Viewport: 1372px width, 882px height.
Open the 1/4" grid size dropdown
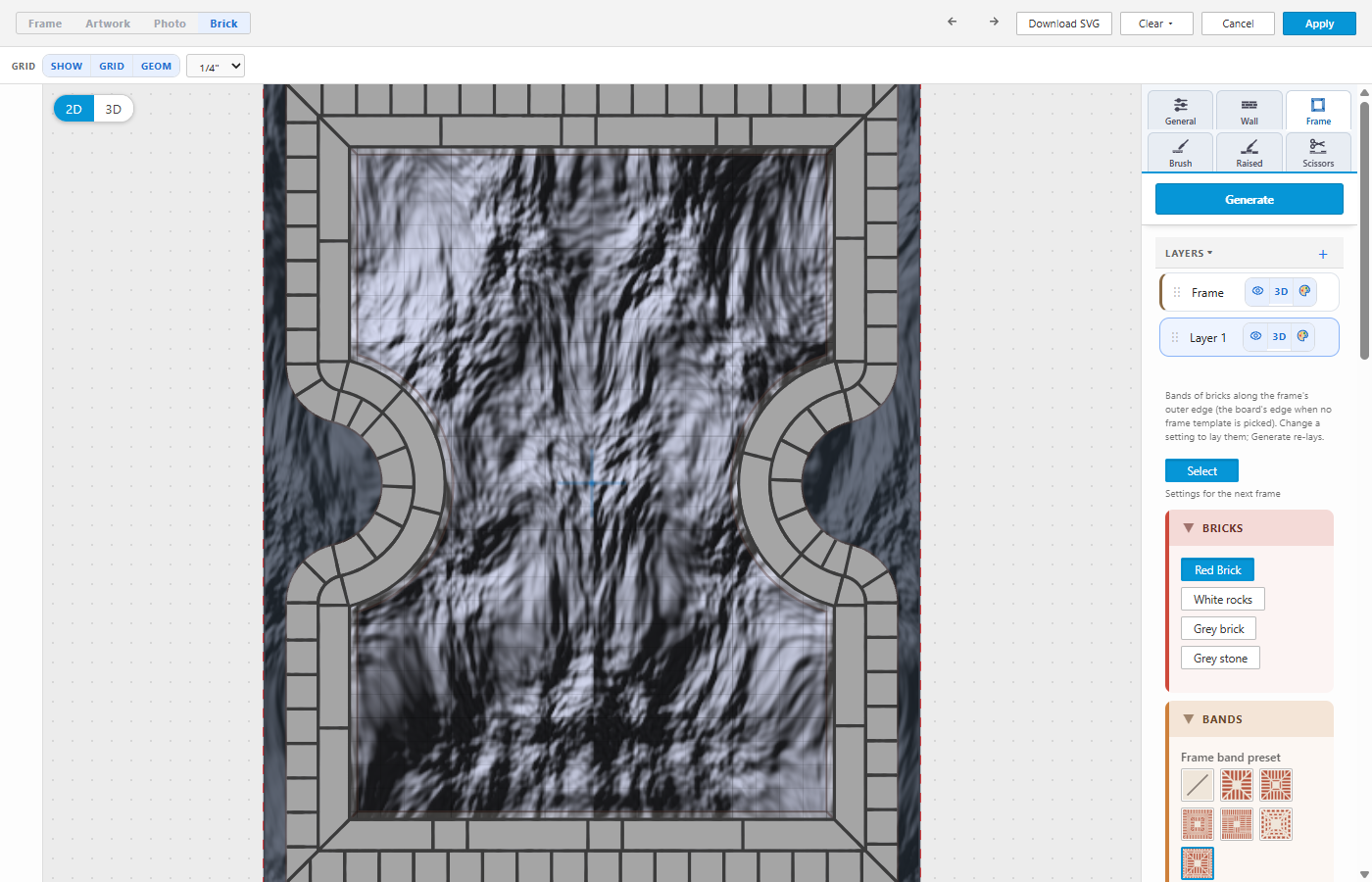point(216,67)
